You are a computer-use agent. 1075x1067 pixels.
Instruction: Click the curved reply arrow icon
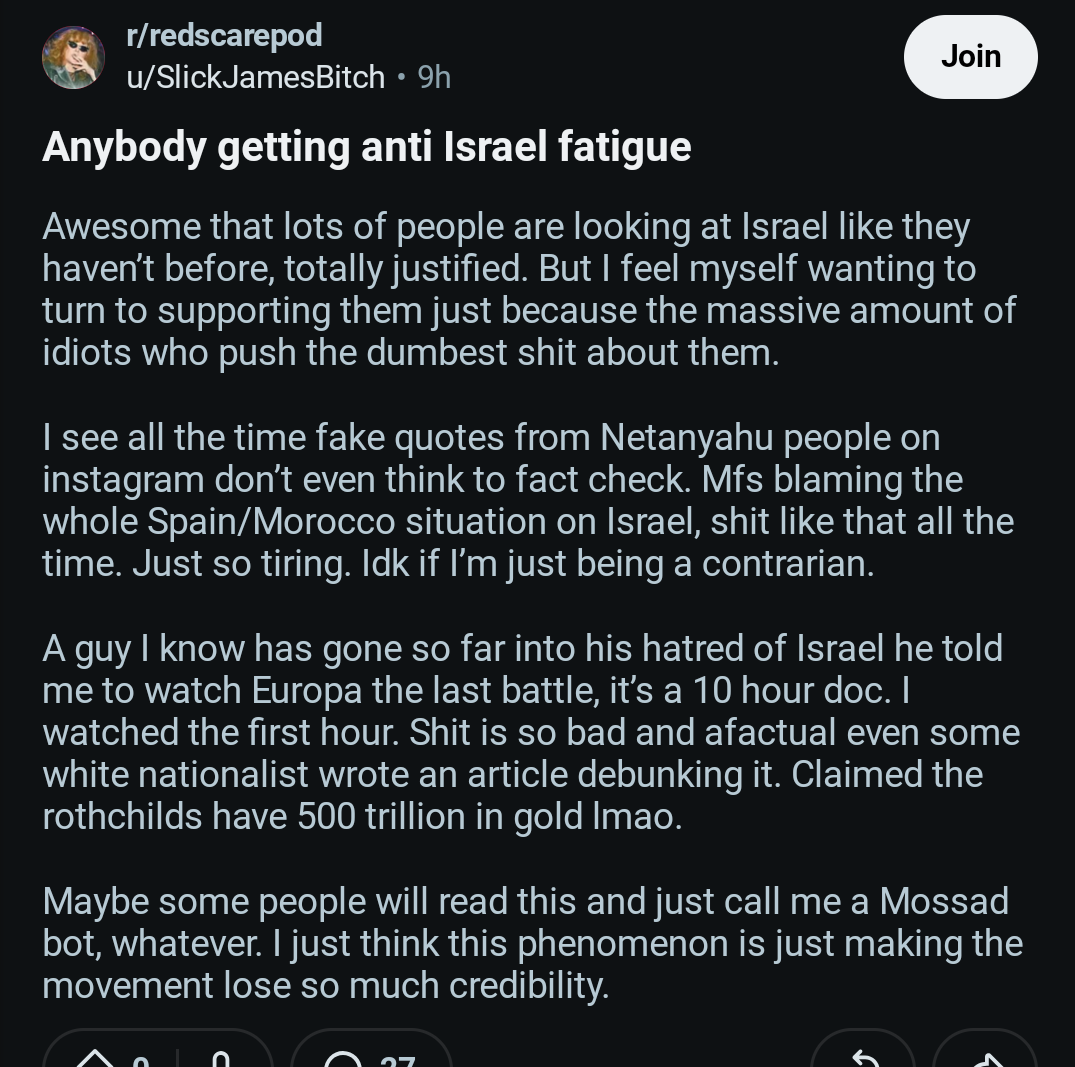(864, 1057)
